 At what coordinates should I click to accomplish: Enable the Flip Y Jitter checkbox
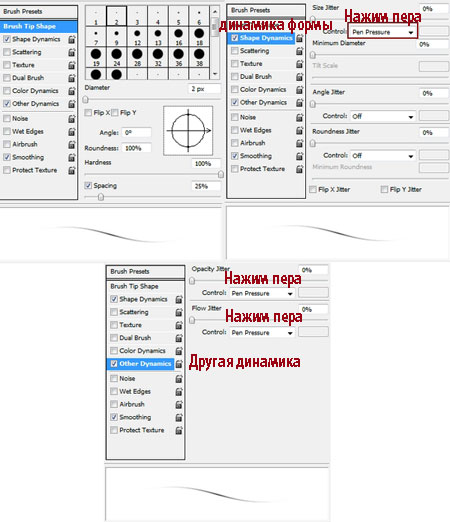(384, 190)
